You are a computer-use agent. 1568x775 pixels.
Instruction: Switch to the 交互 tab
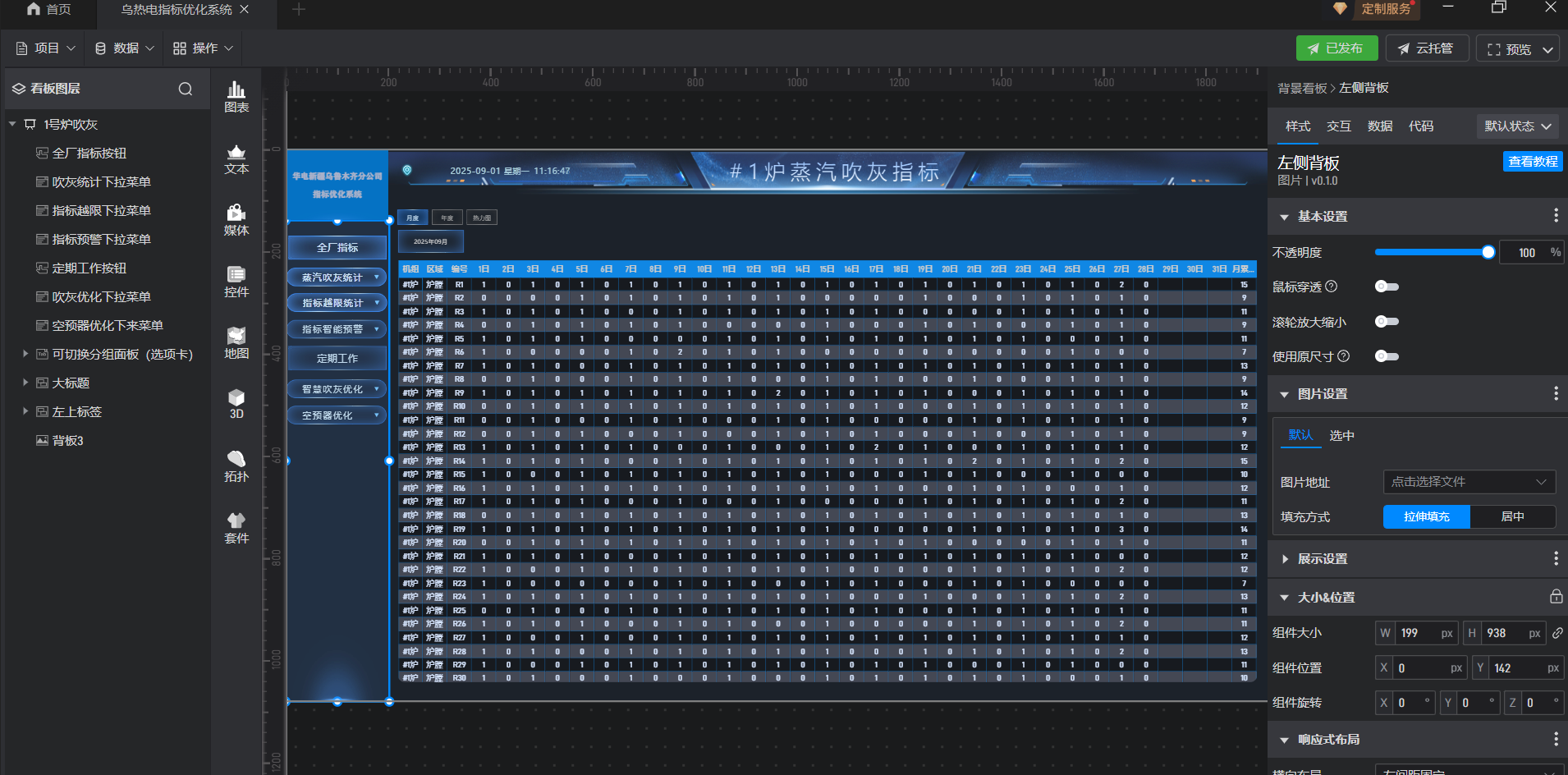tap(1338, 126)
